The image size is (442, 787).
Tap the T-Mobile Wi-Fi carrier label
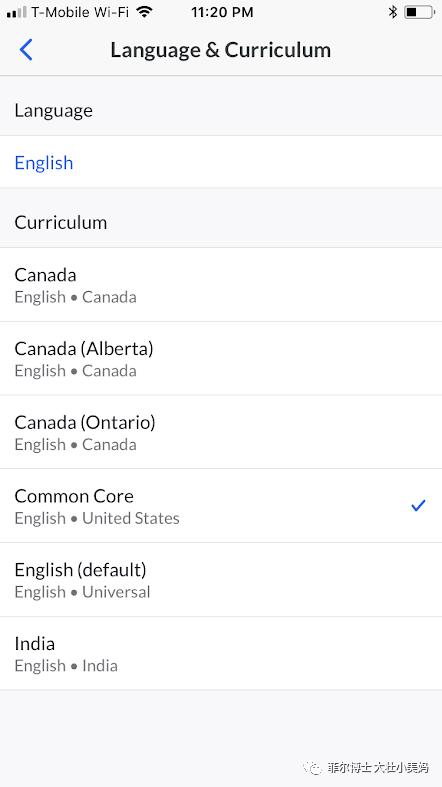(80, 13)
